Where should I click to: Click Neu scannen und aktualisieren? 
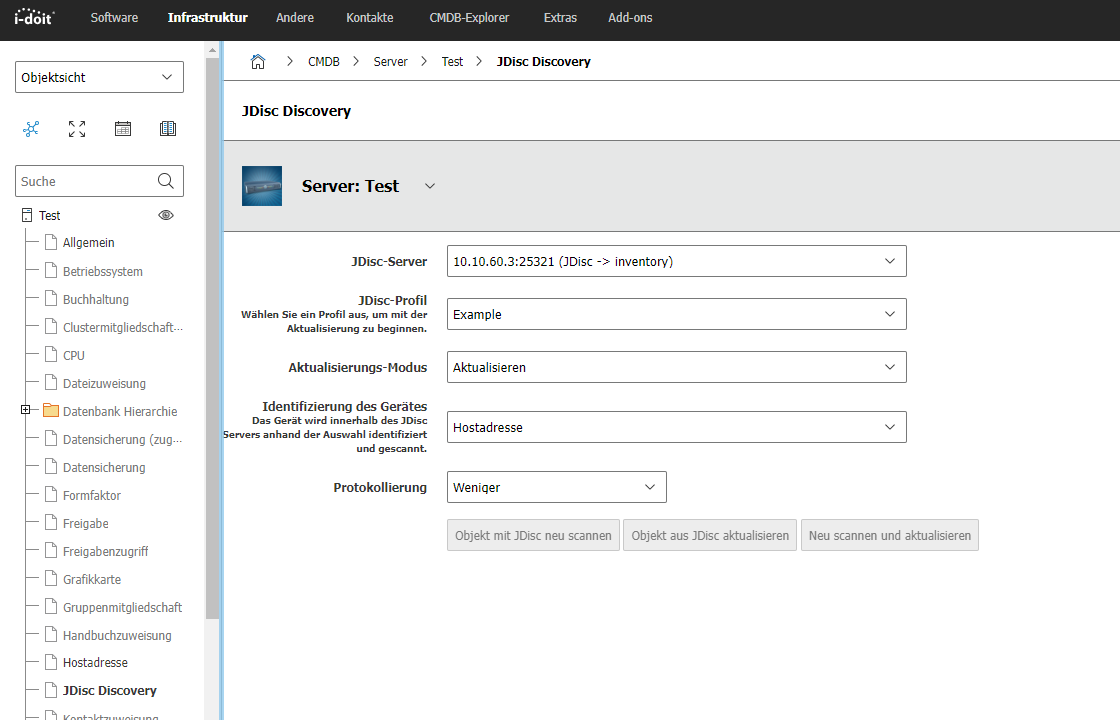click(x=889, y=535)
